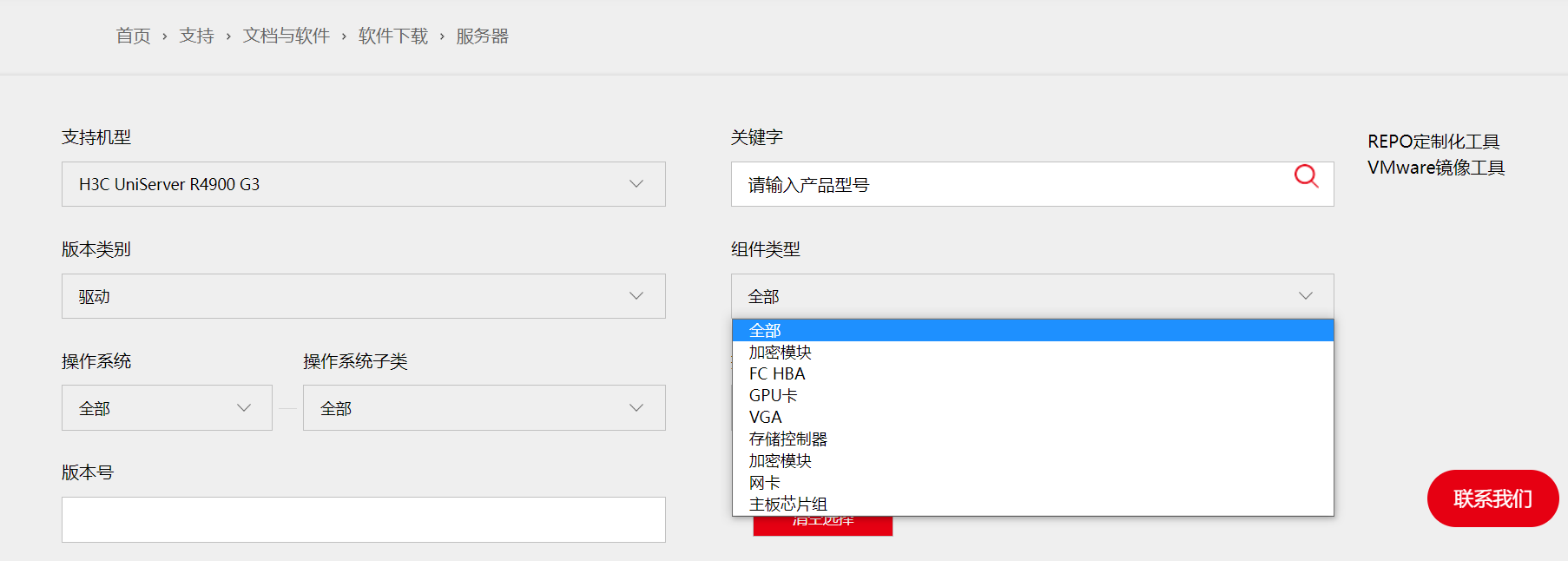Expand the 操作系统子类 dropdown
This screenshot has height=561, width=1568.
click(x=484, y=408)
